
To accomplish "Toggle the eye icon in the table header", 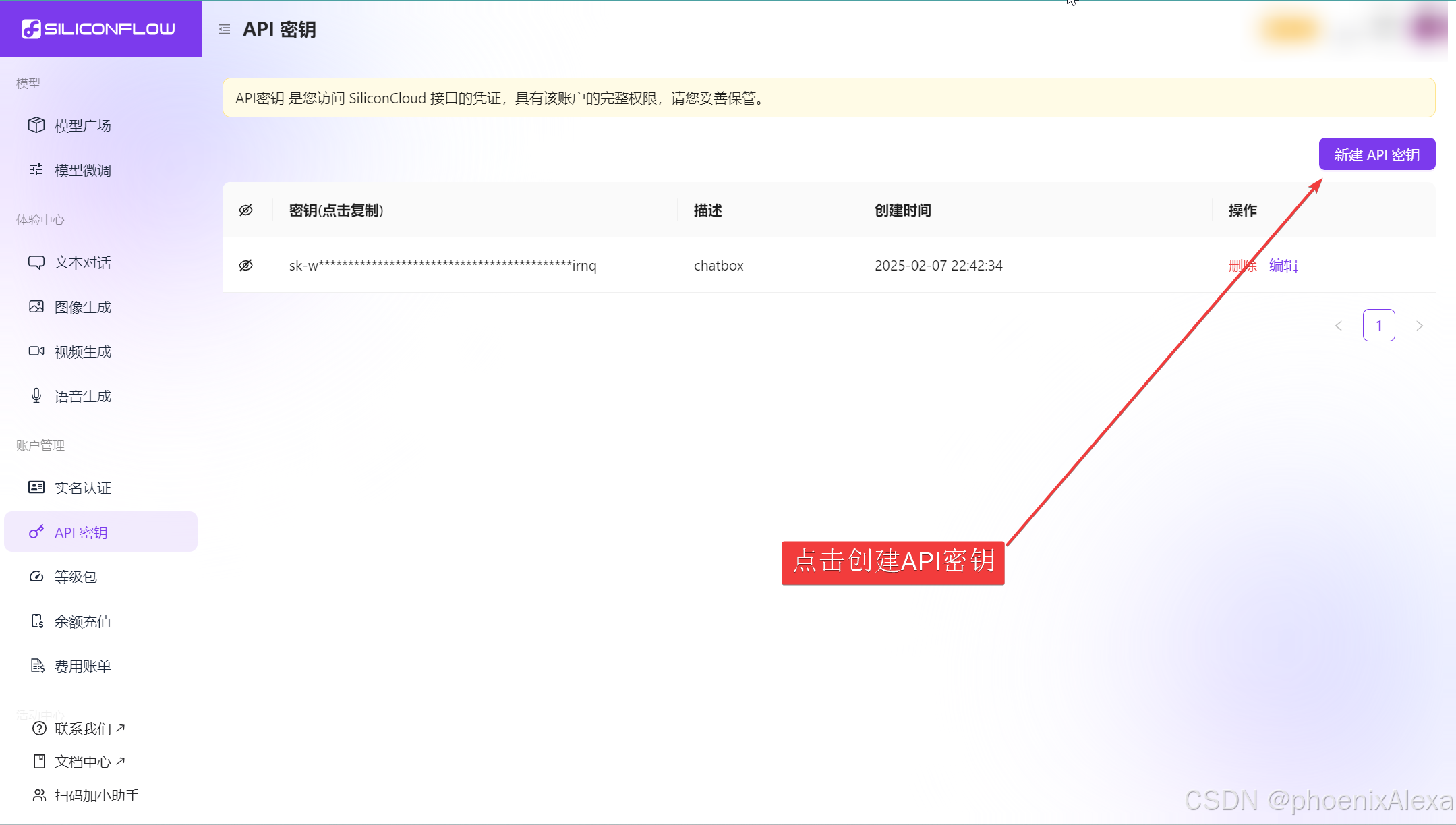I will (246, 210).
